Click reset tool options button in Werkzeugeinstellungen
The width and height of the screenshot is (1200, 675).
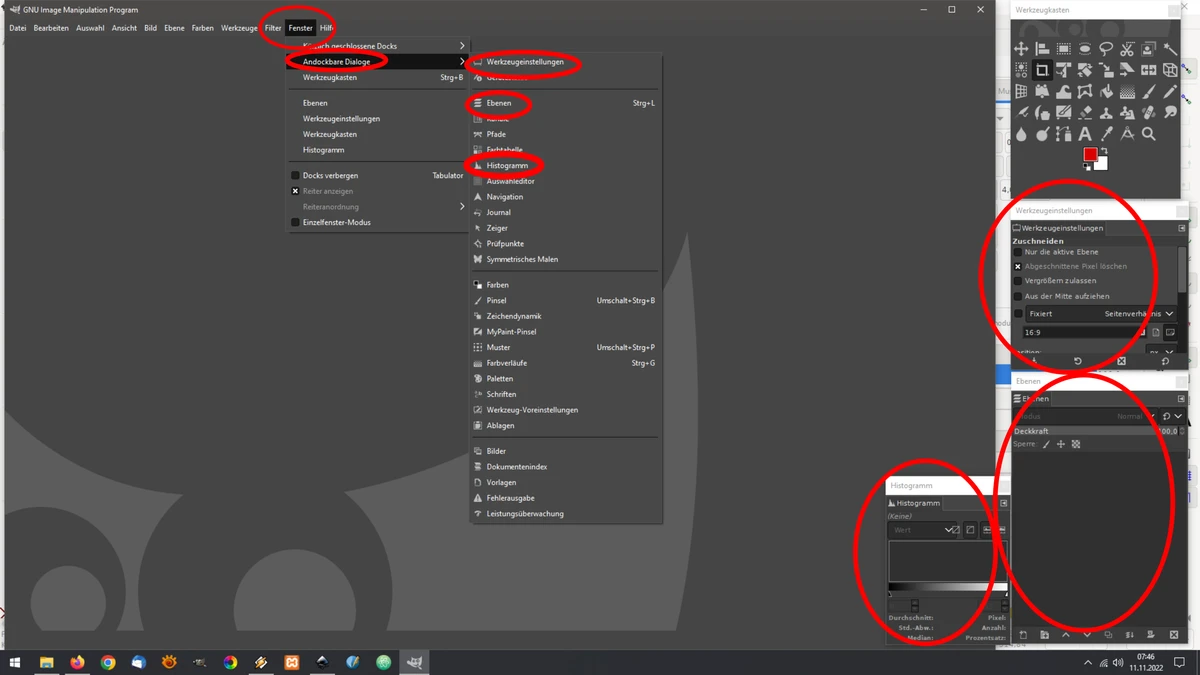pos(1165,361)
